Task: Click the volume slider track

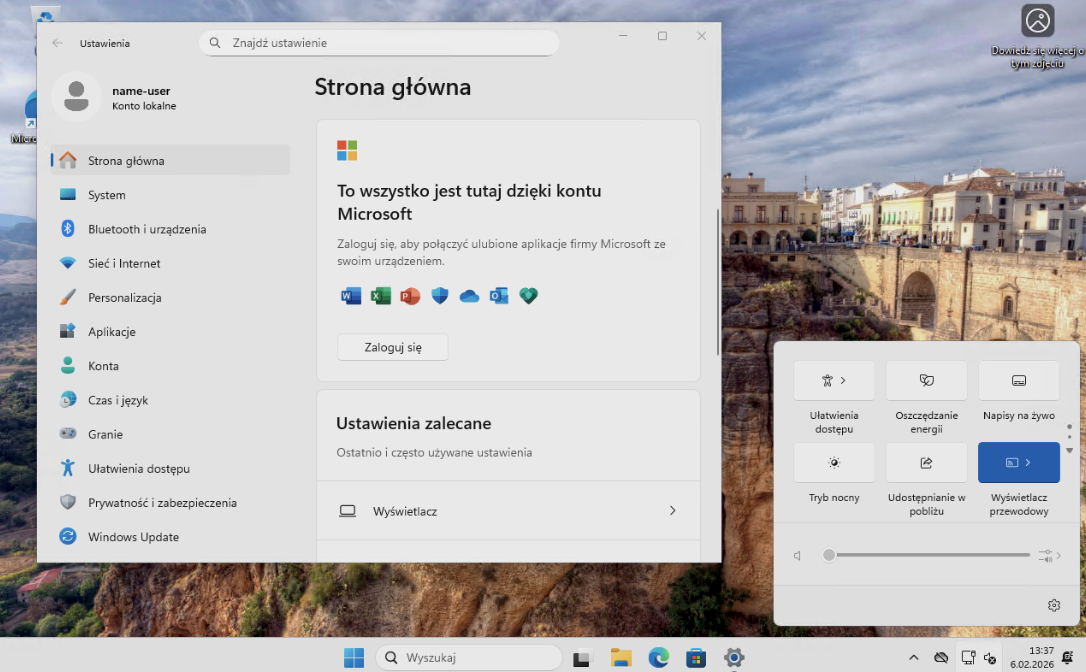Action: 930,555
